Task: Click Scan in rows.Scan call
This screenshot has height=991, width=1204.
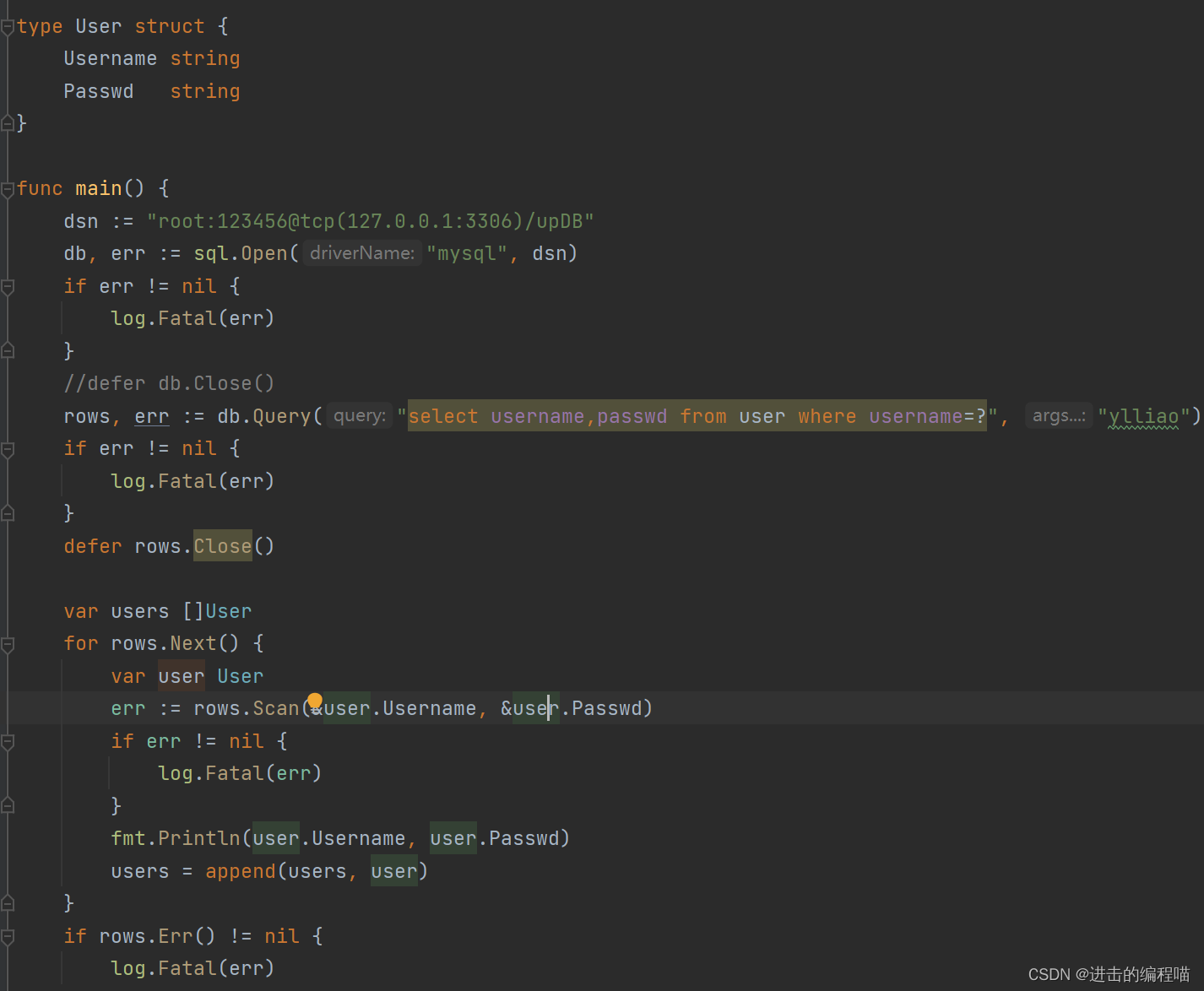Action: 276,708
